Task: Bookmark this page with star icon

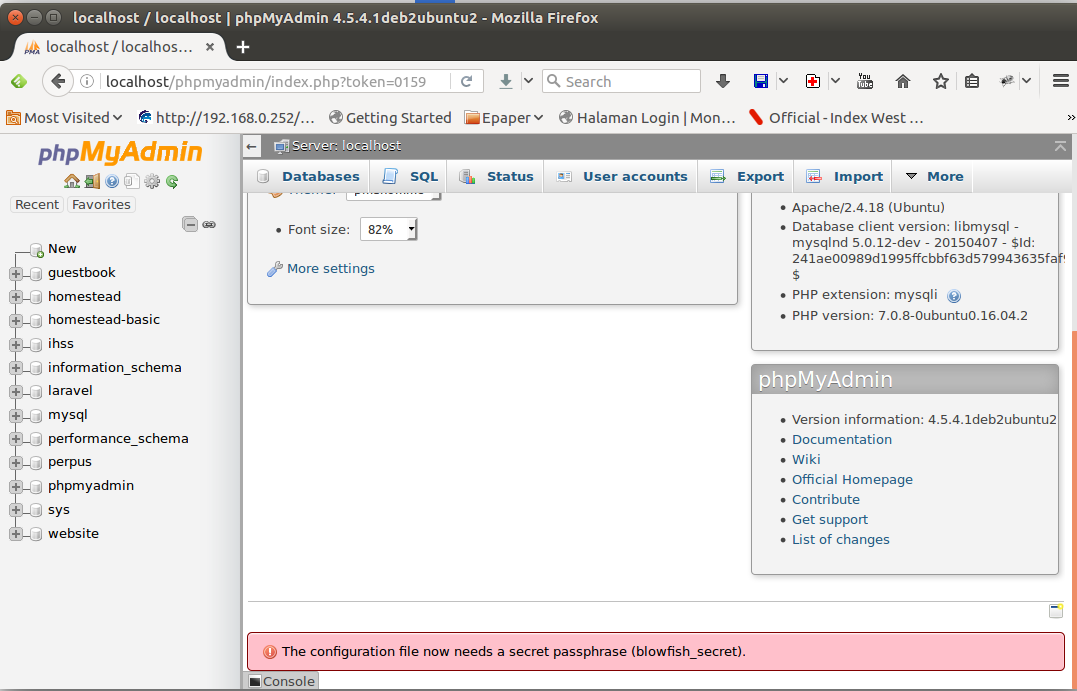Action: 940,81
